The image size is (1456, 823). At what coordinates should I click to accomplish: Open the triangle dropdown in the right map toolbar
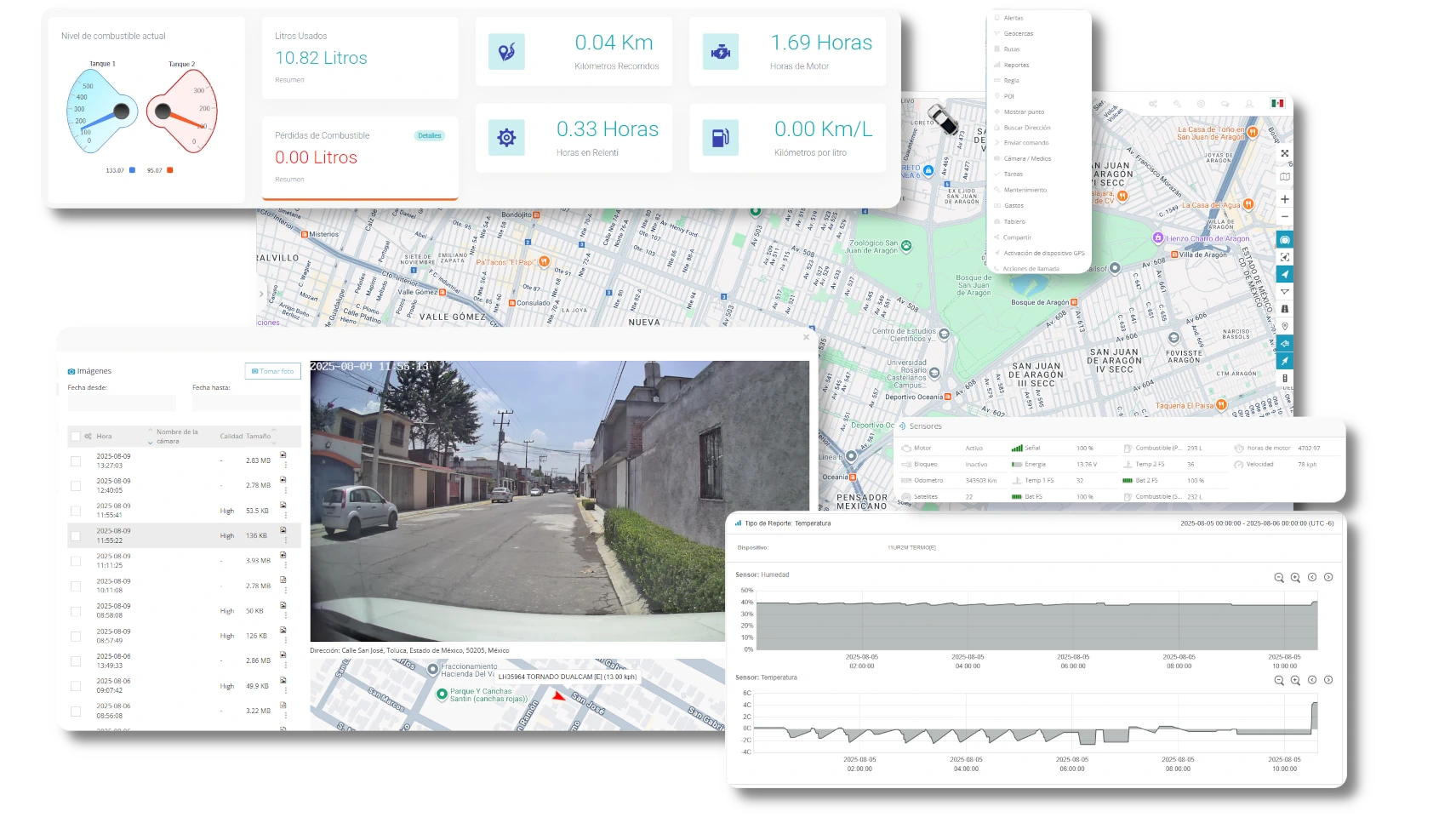click(1285, 291)
